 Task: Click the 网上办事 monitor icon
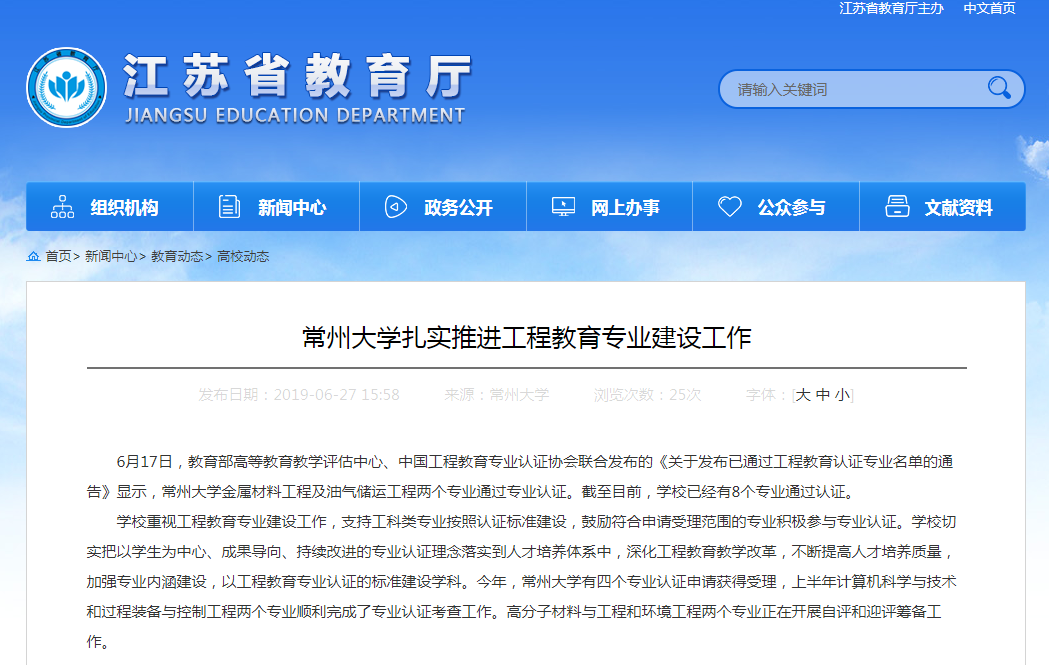click(563, 207)
